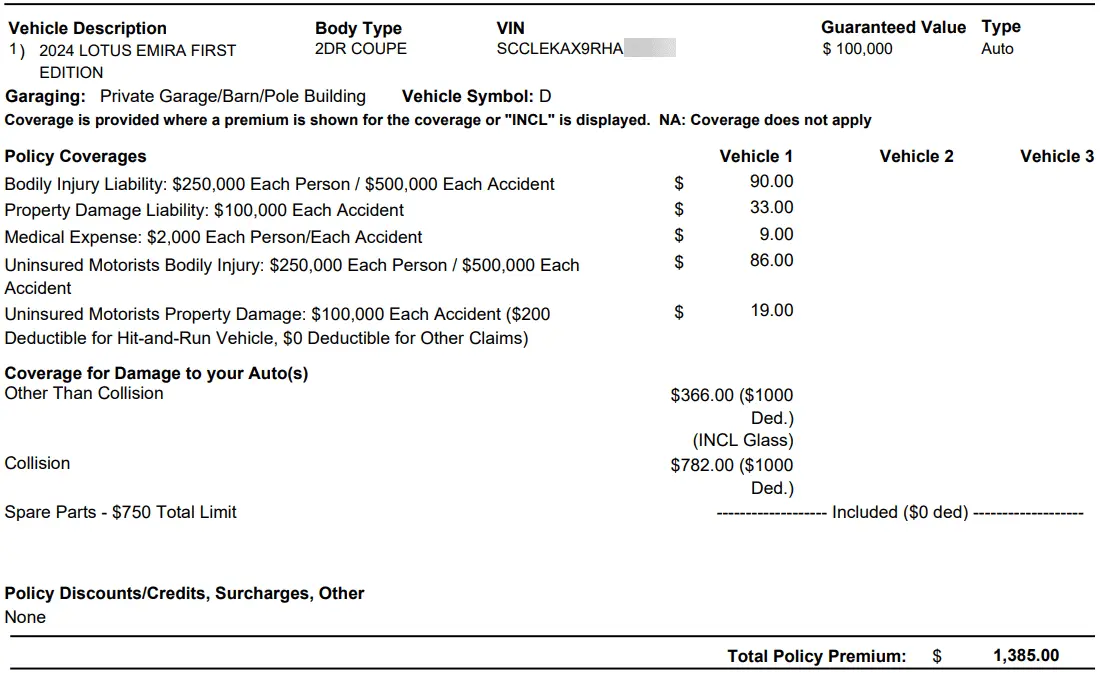1103x673 pixels.
Task: Click the 2DR COUPE body type
Action: pyautogui.click(x=360, y=49)
